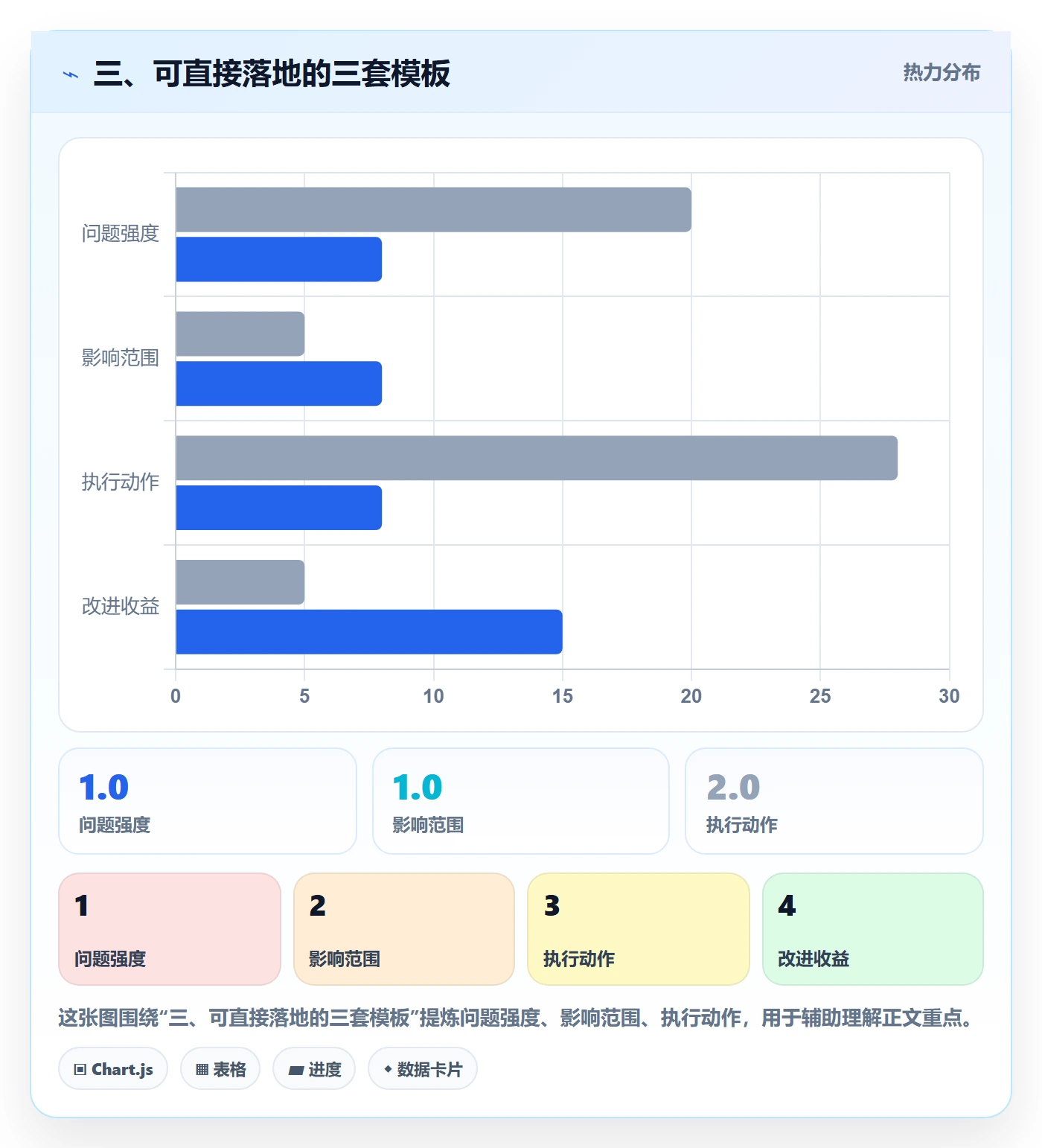Click the x-axis tick label 15
The width and height of the screenshot is (1042, 1148).
[563, 696]
